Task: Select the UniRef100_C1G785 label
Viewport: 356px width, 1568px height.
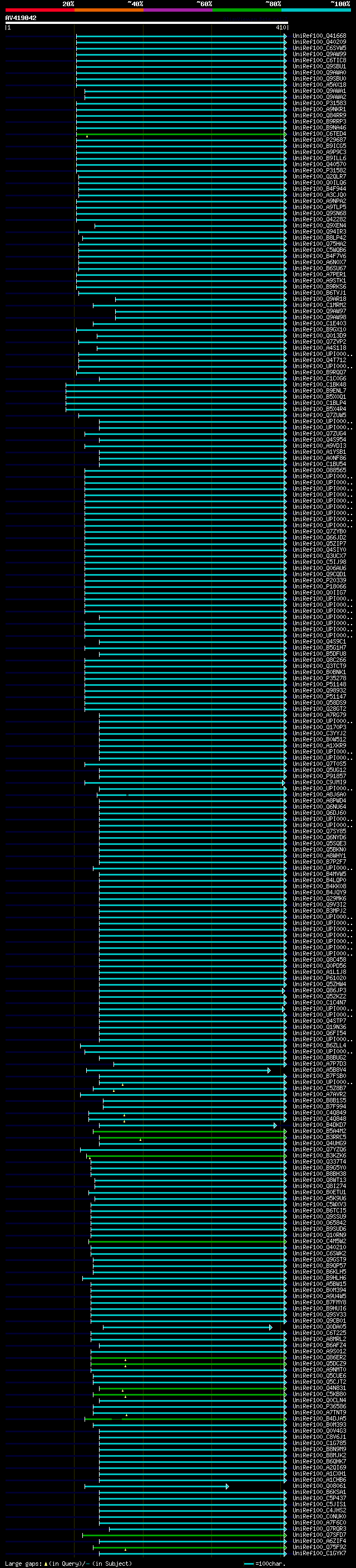Action: [x=319, y=1443]
